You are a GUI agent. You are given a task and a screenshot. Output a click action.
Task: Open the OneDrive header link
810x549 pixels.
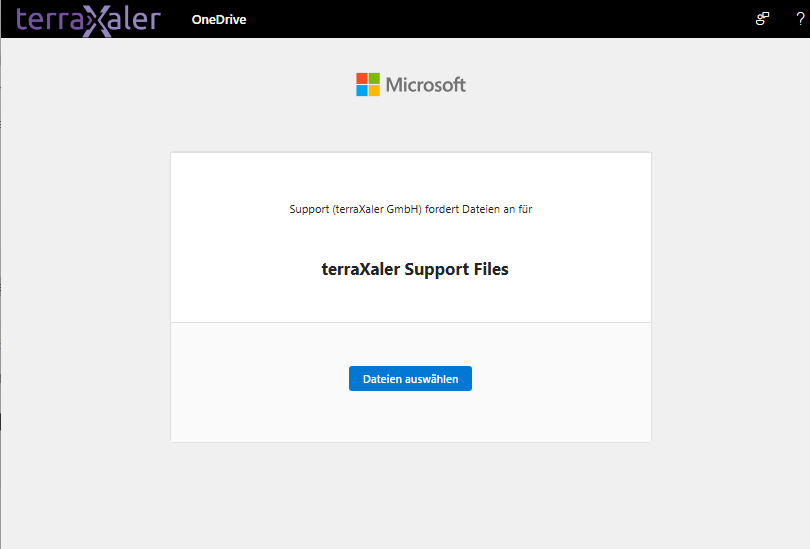click(x=219, y=20)
